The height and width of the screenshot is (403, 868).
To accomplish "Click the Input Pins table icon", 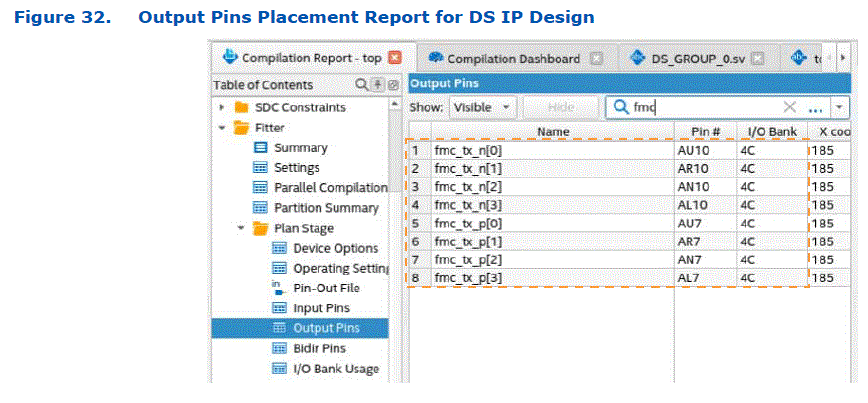I will 280,308.
